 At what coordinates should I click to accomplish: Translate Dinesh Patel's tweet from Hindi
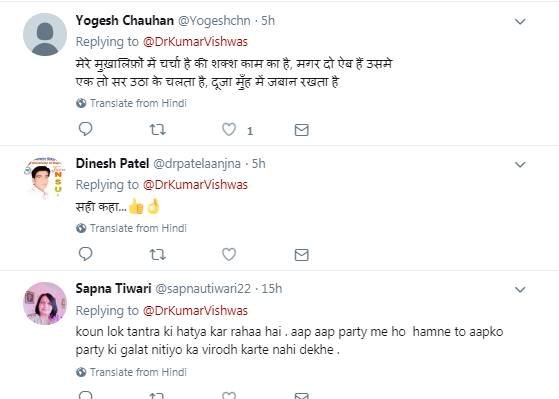131,228
